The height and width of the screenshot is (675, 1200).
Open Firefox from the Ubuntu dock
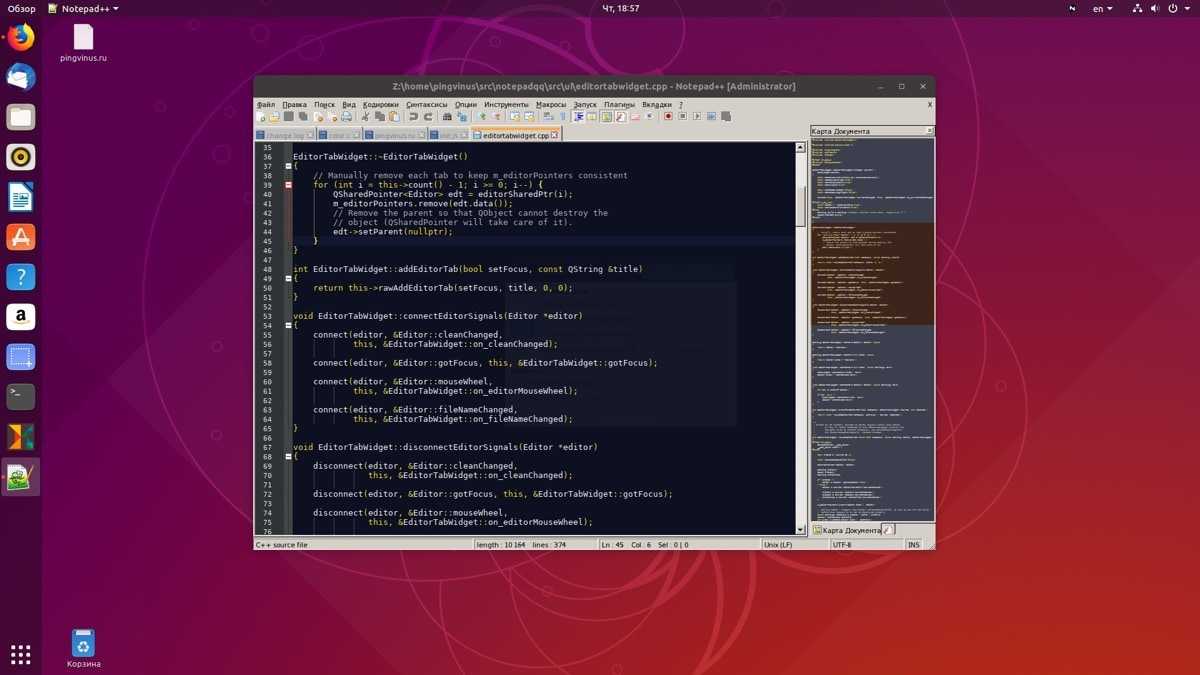pyautogui.click(x=21, y=38)
